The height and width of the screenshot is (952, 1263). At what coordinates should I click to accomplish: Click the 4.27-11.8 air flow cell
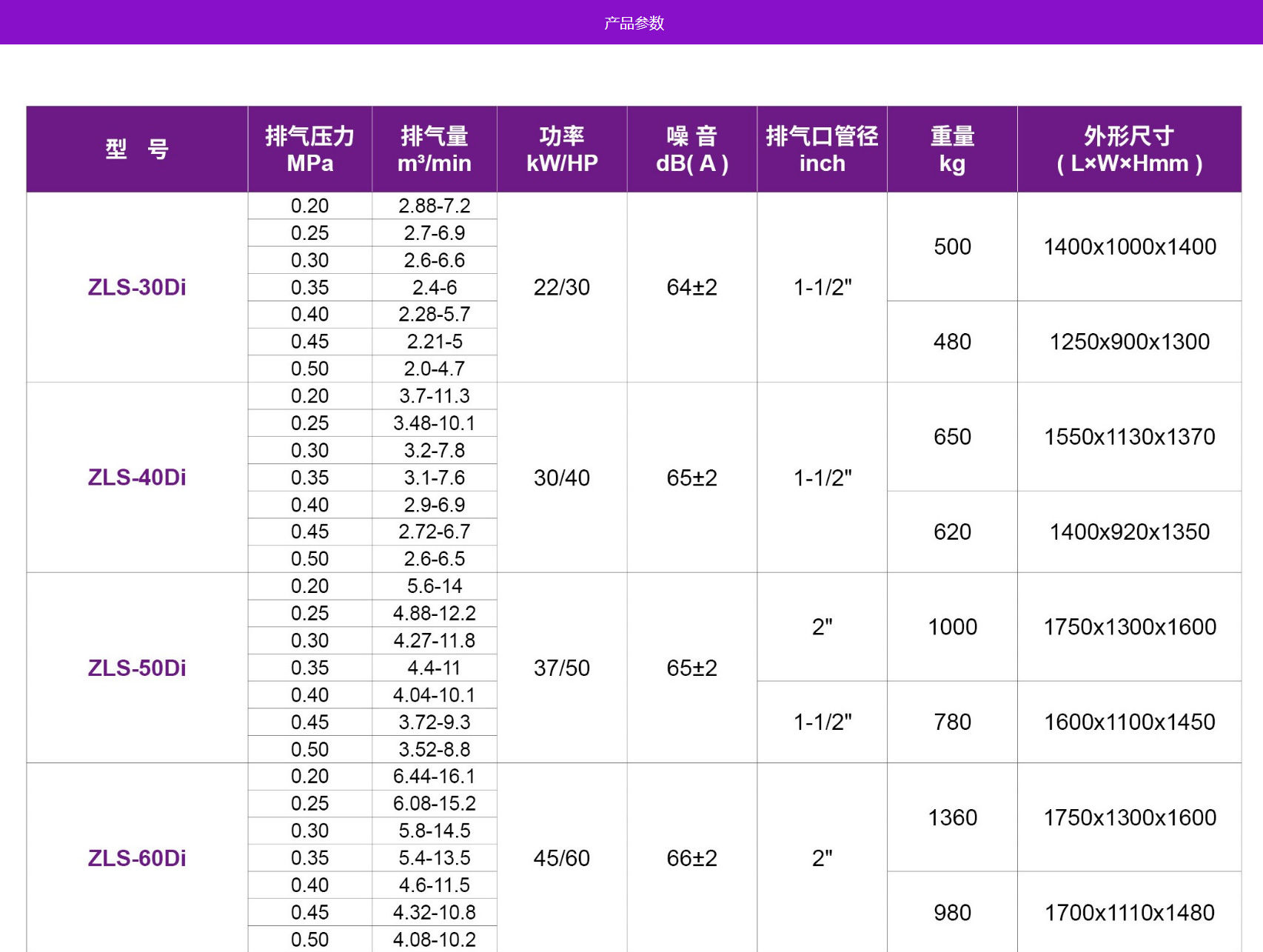point(435,640)
